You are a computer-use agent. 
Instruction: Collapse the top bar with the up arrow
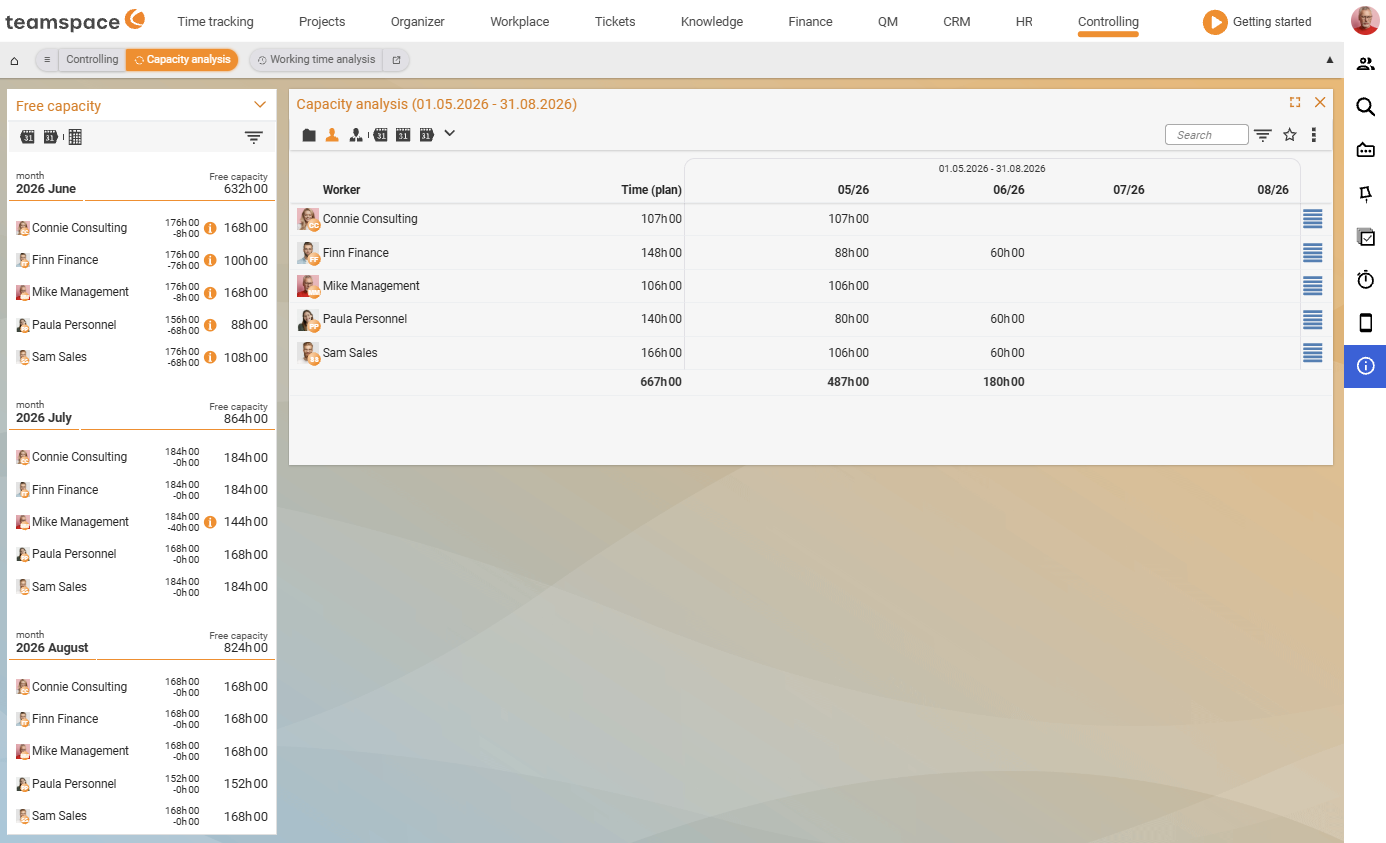pyautogui.click(x=1330, y=60)
